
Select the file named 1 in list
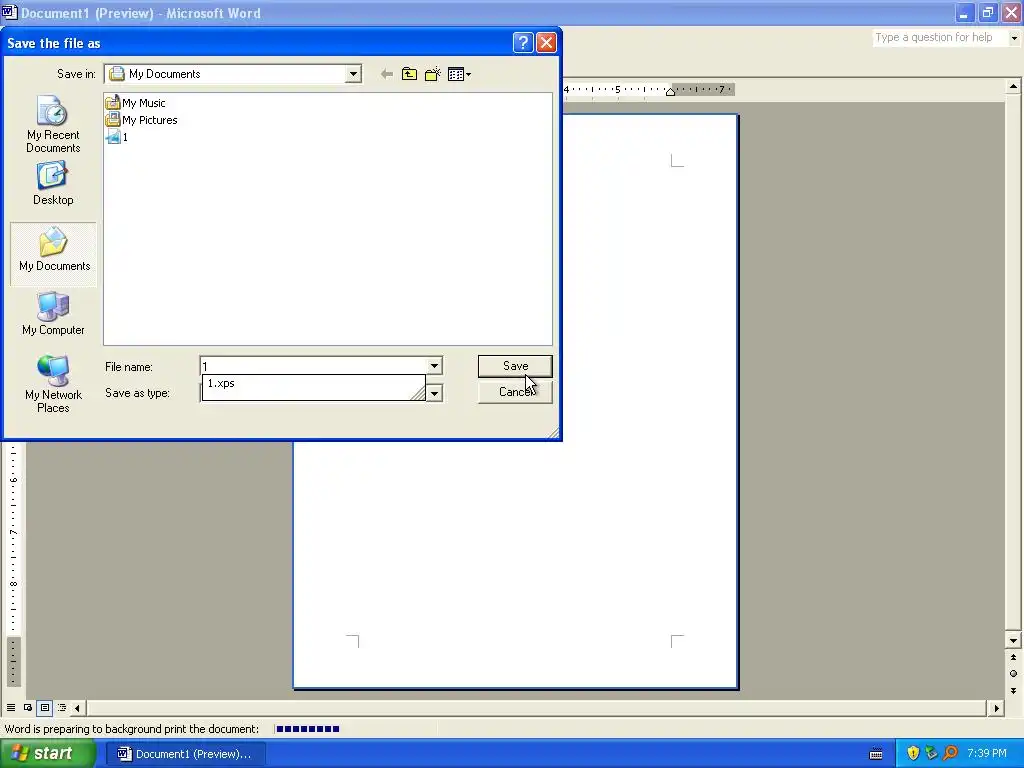click(x=118, y=137)
